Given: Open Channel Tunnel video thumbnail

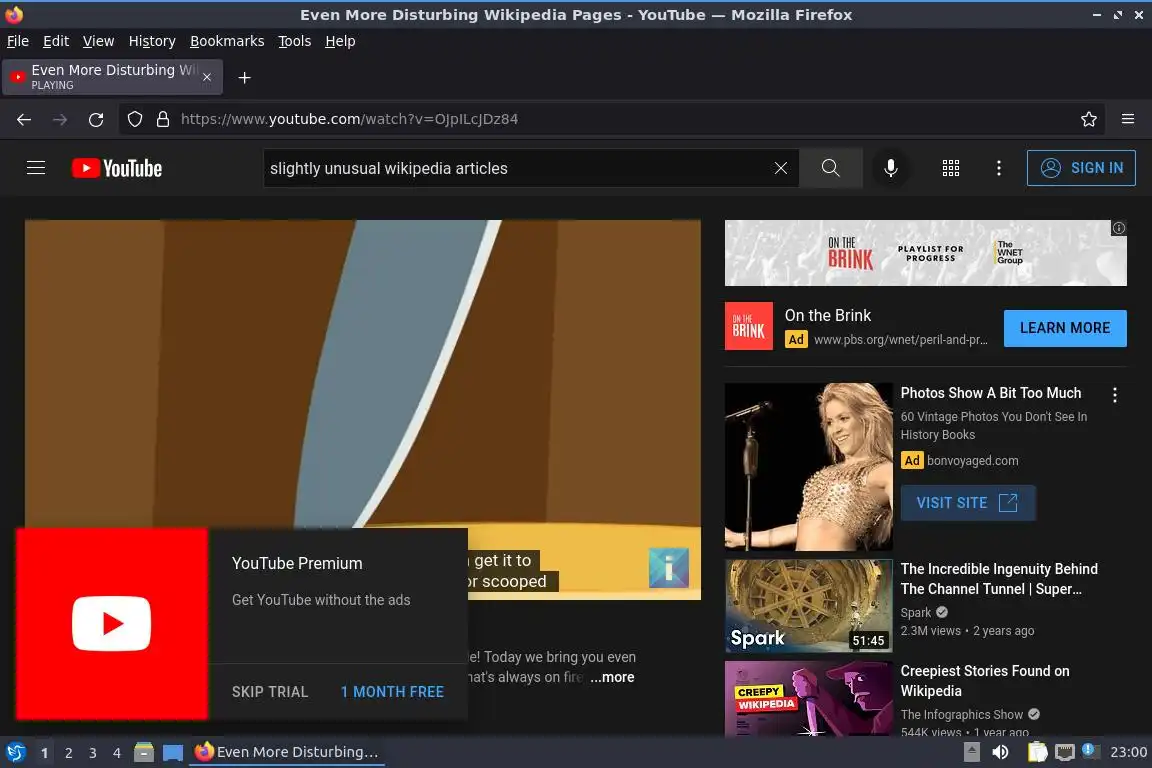Looking at the screenshot, I should click(808, 606).
